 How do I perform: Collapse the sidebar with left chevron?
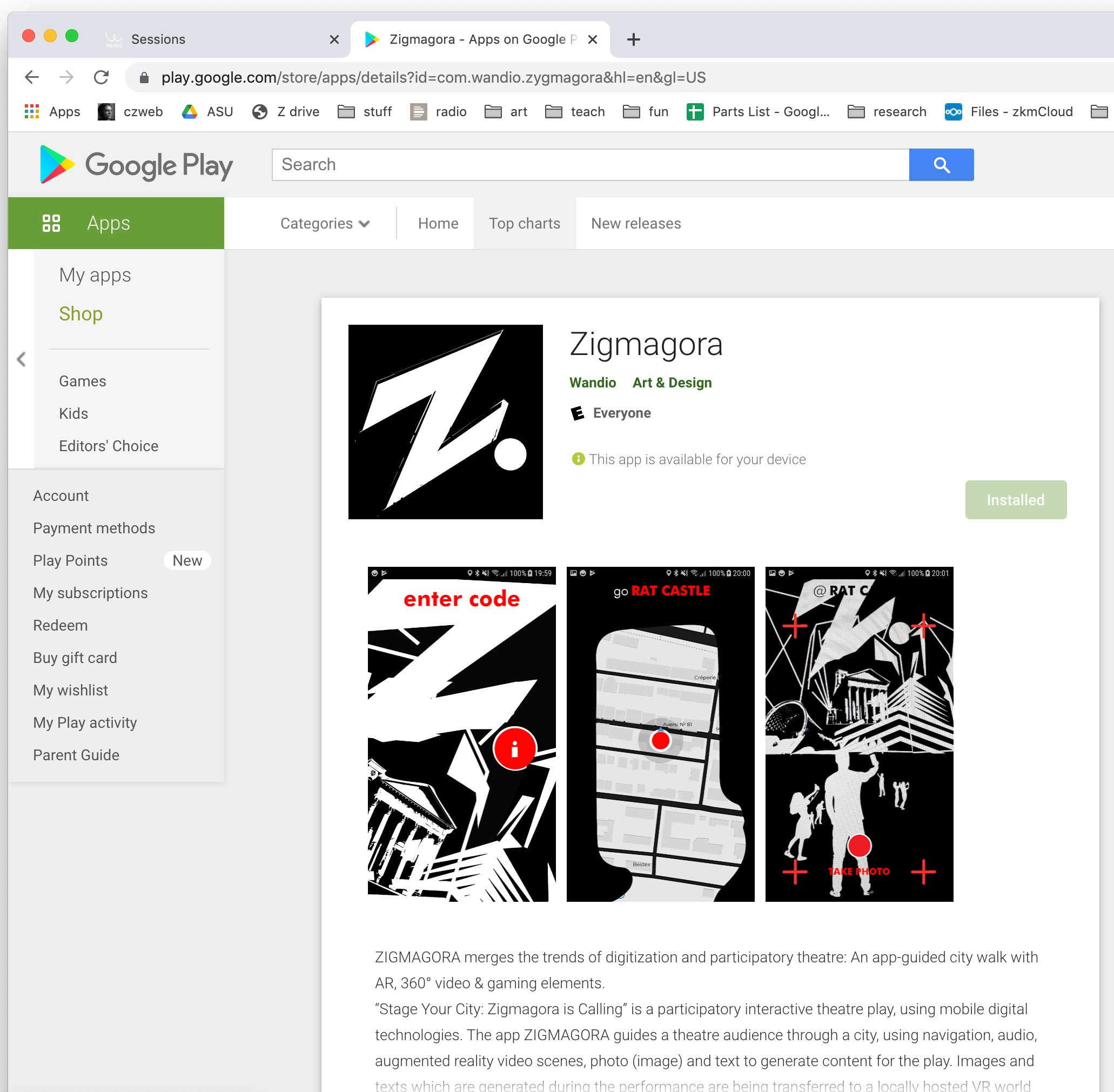[21, 359]
